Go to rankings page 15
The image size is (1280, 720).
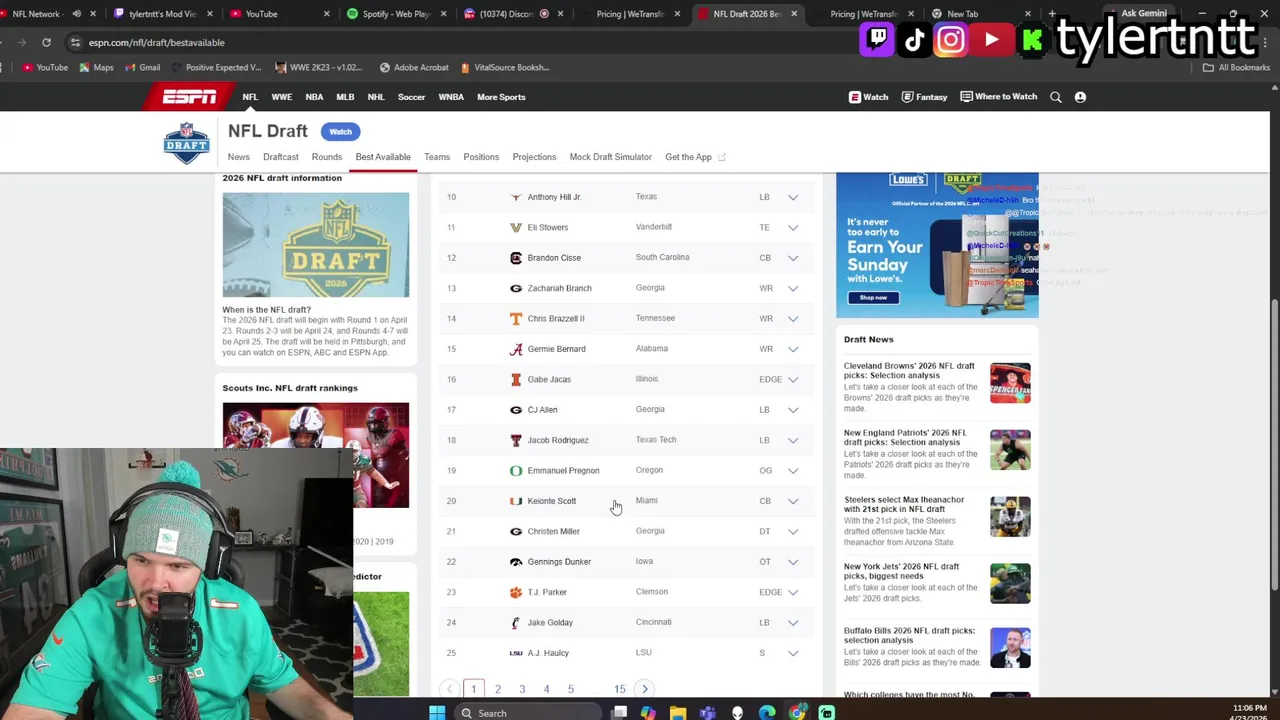click(x=620, y=689)
